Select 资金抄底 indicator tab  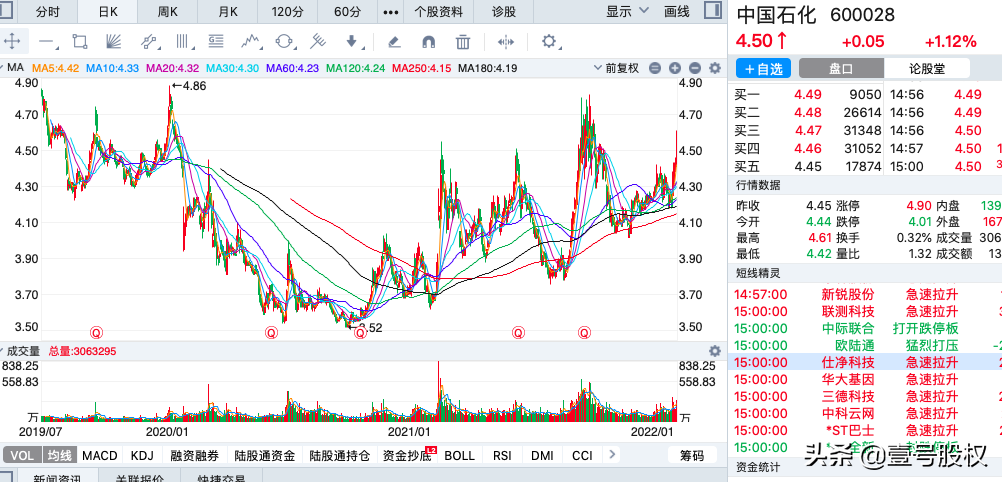point(406,455)
